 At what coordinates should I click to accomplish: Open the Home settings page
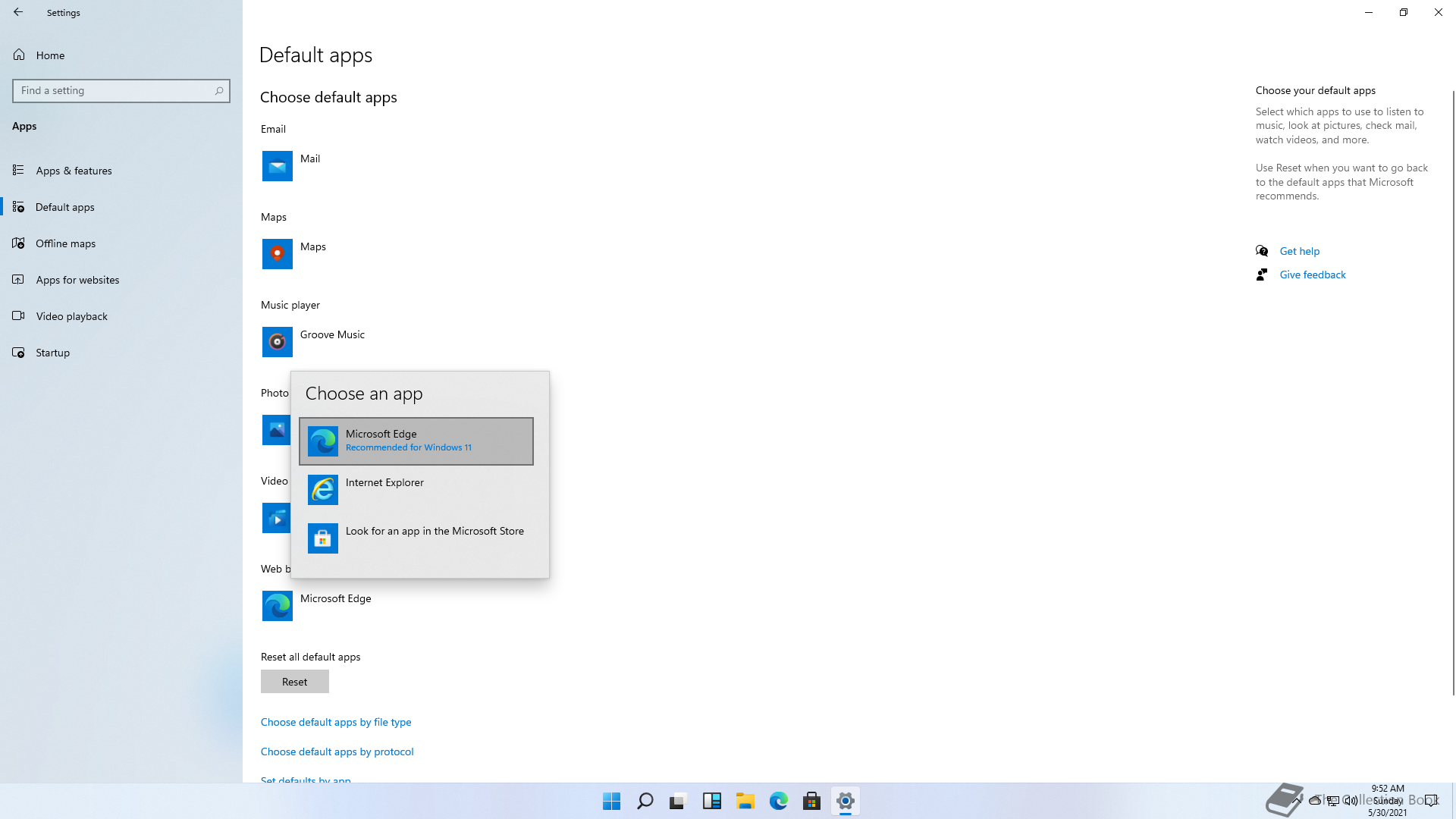[x=121, y=55]
